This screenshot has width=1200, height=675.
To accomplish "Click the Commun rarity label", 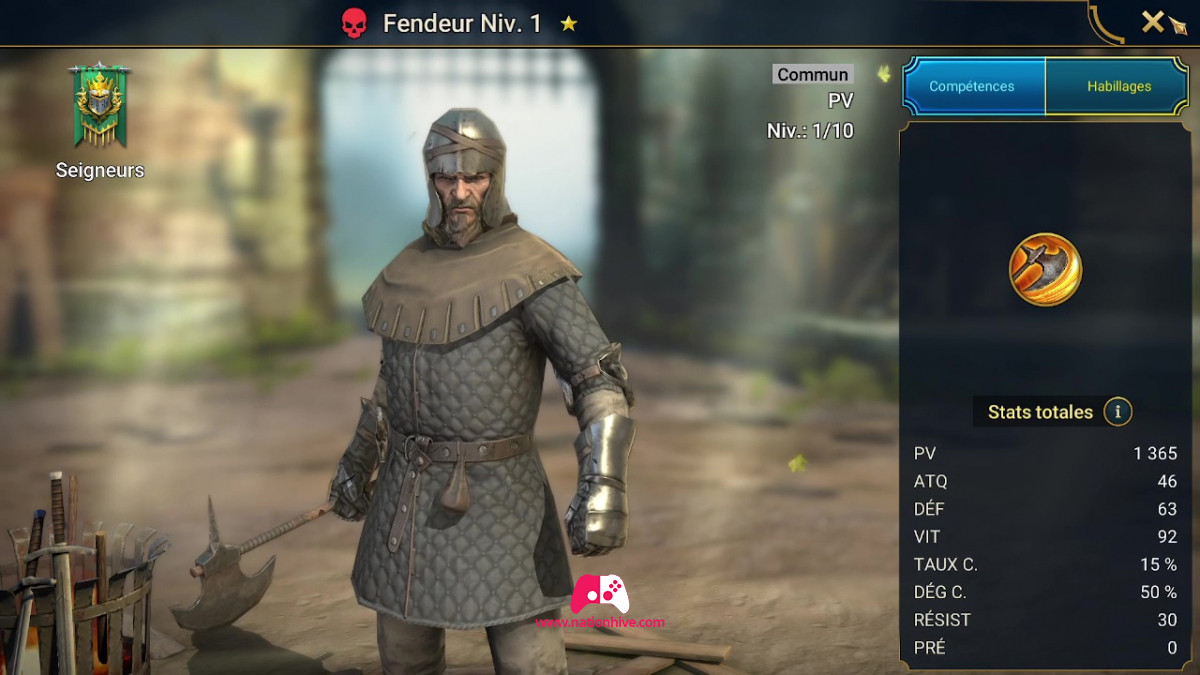I will [813, 74].
